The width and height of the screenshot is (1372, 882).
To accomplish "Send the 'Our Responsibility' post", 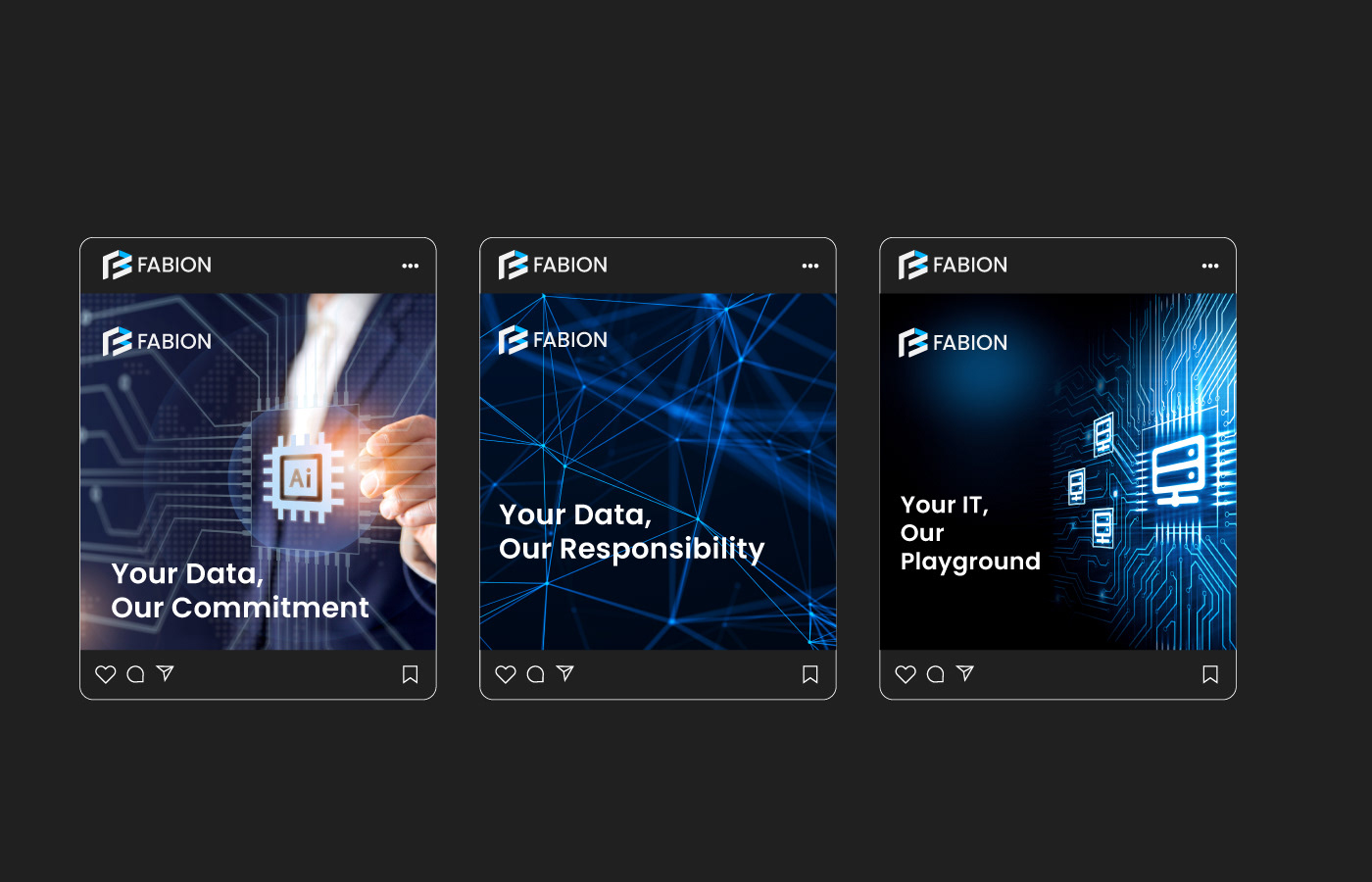I will (565, 673).
